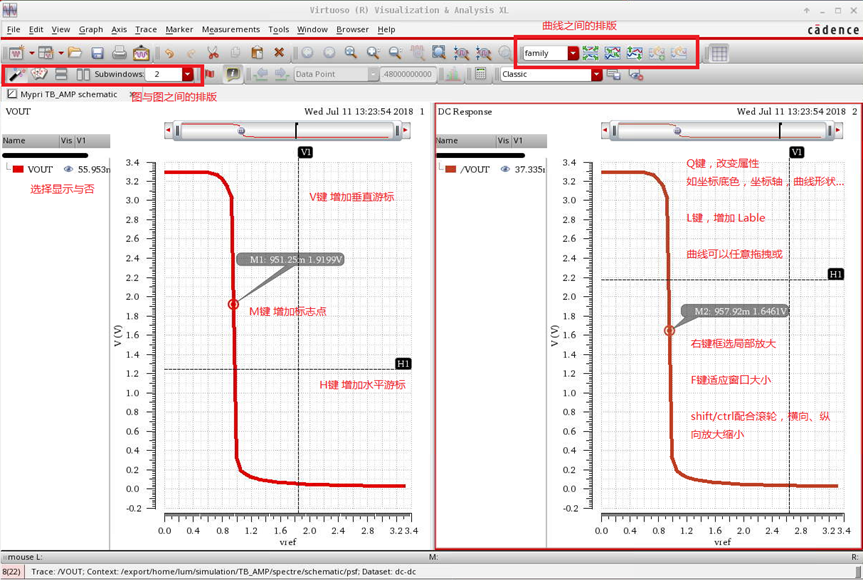Click the table grid icon beside family tools
The height and width of the screenshot is (580, 863).
coord(720,53)
